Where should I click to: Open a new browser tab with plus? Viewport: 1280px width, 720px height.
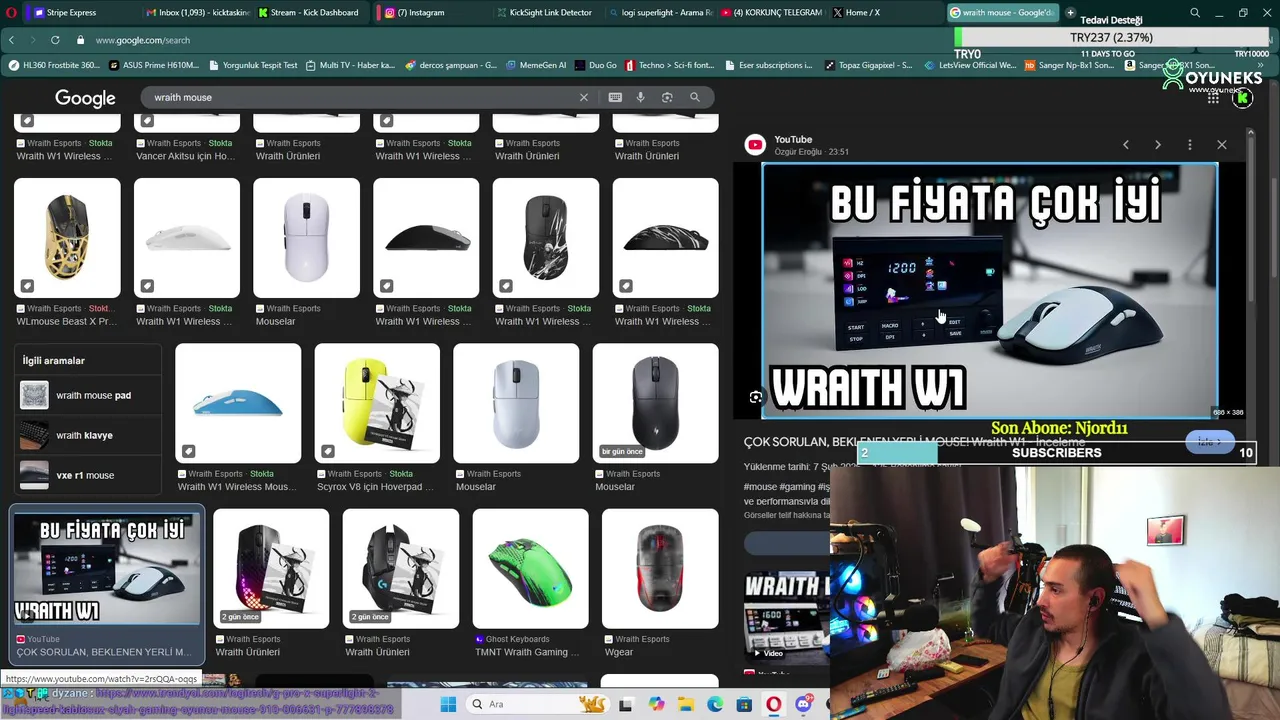[x=1070, y=12]
